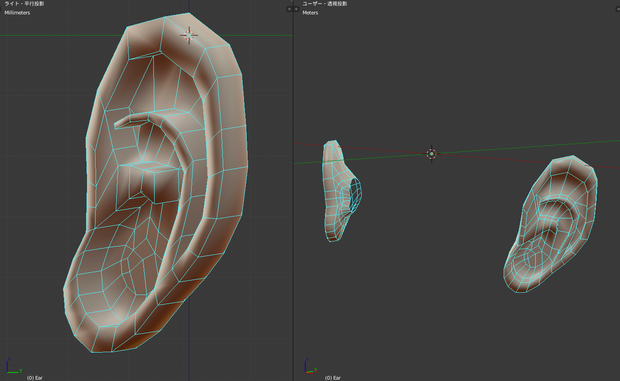This screenshot has width=620, height=381.
Task: Click the "Meters" unit label
Action: tap(310, 13)
